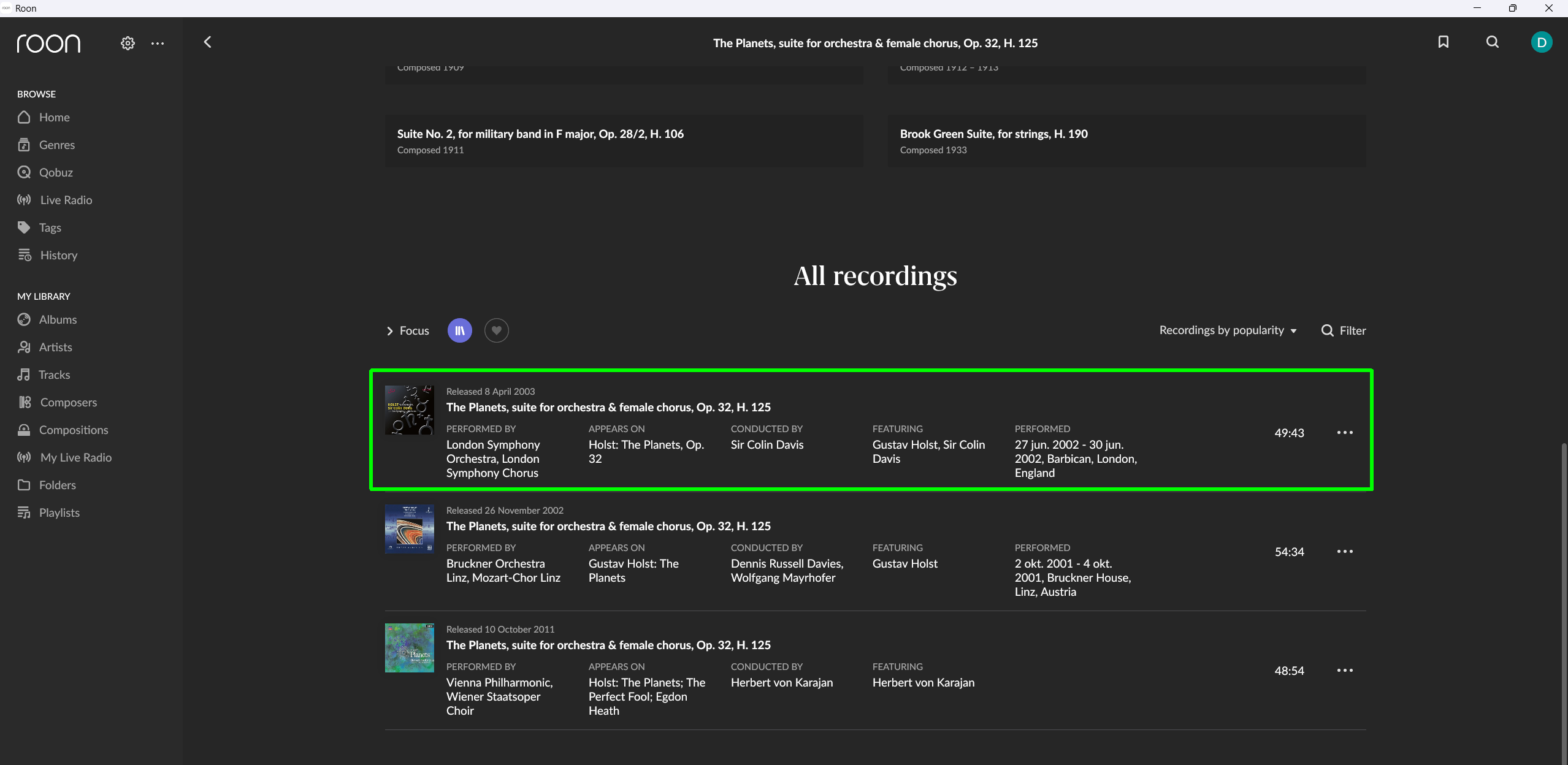Screen dimensions: 1568x765
Task: Open Brook Green Suite for strings card
Action: click(x=1127, y=141)
